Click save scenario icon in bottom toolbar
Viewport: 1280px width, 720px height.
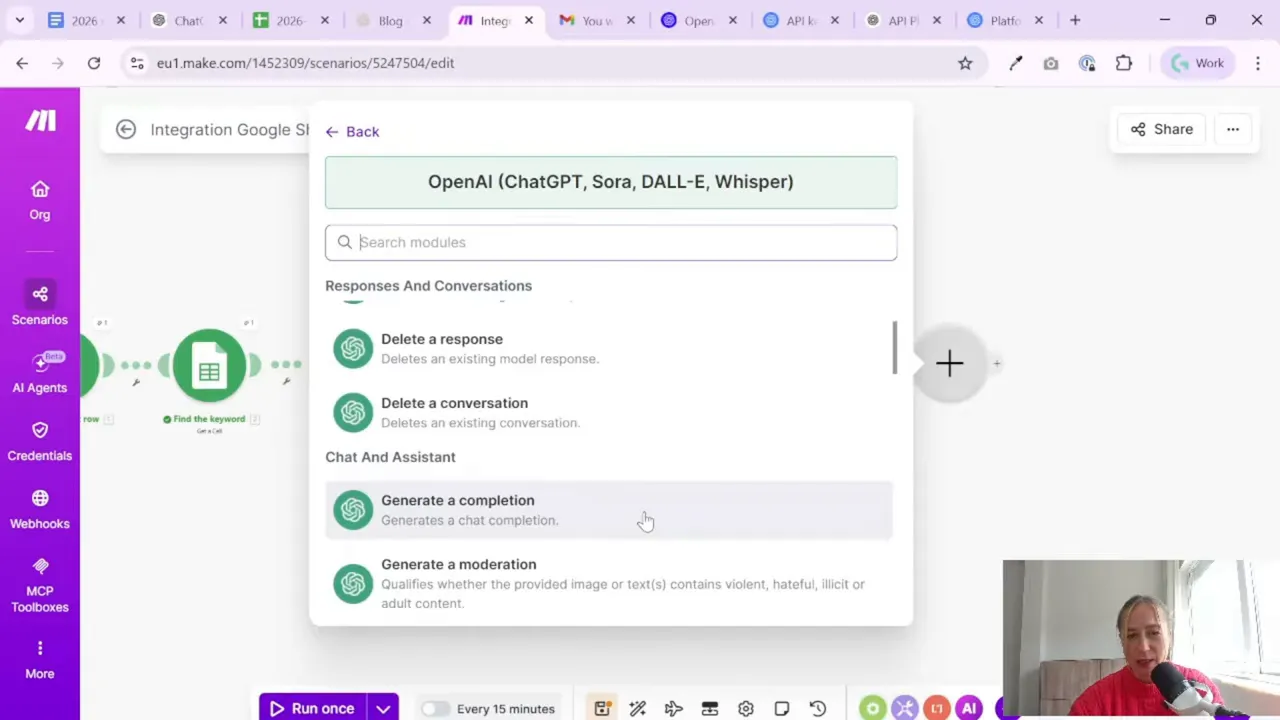[x=602, y=709]
